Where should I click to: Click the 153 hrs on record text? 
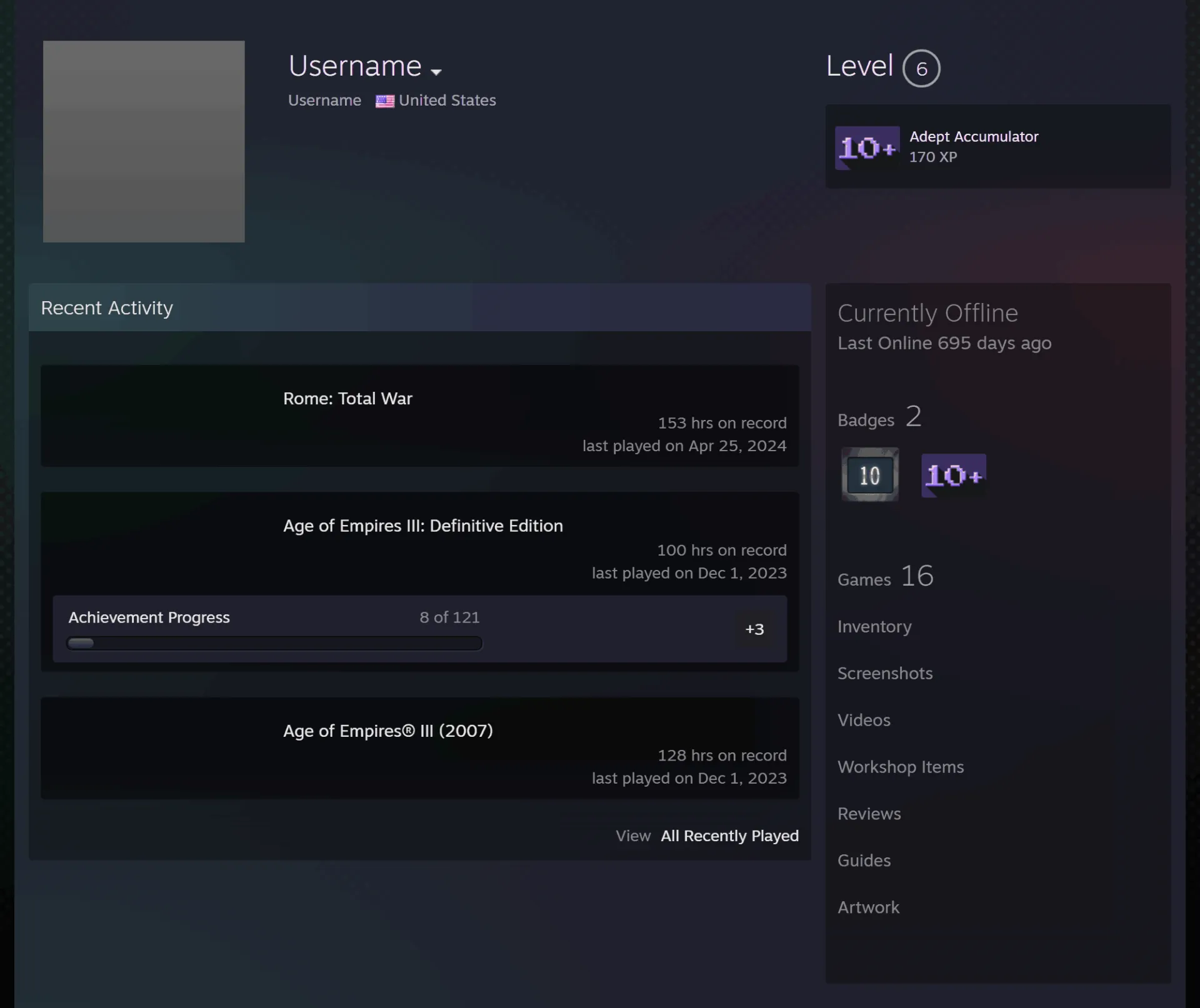pos(722,423)
